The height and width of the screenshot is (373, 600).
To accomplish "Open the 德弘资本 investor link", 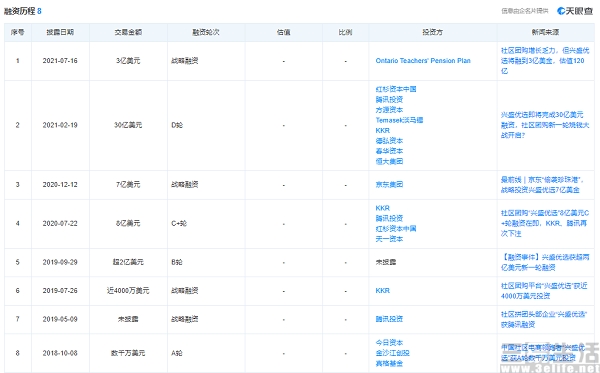I will (x=389, y=140).
